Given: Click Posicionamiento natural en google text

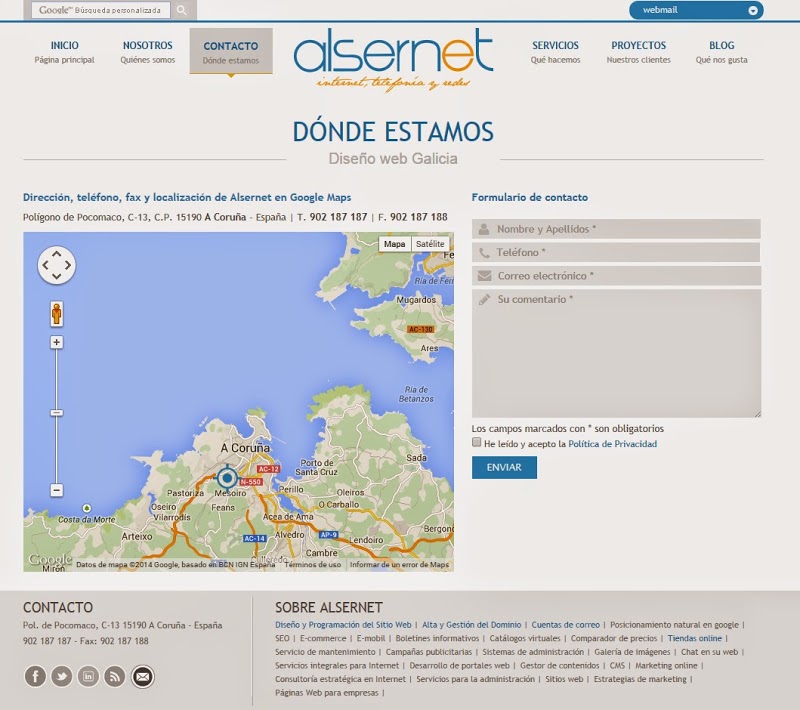Looking at the screenshot, I should 674,624.
